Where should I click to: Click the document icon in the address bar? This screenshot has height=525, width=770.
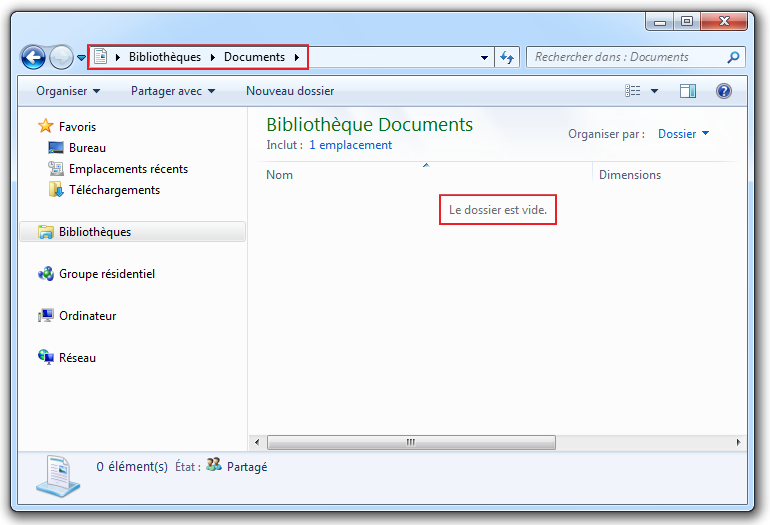101,56
